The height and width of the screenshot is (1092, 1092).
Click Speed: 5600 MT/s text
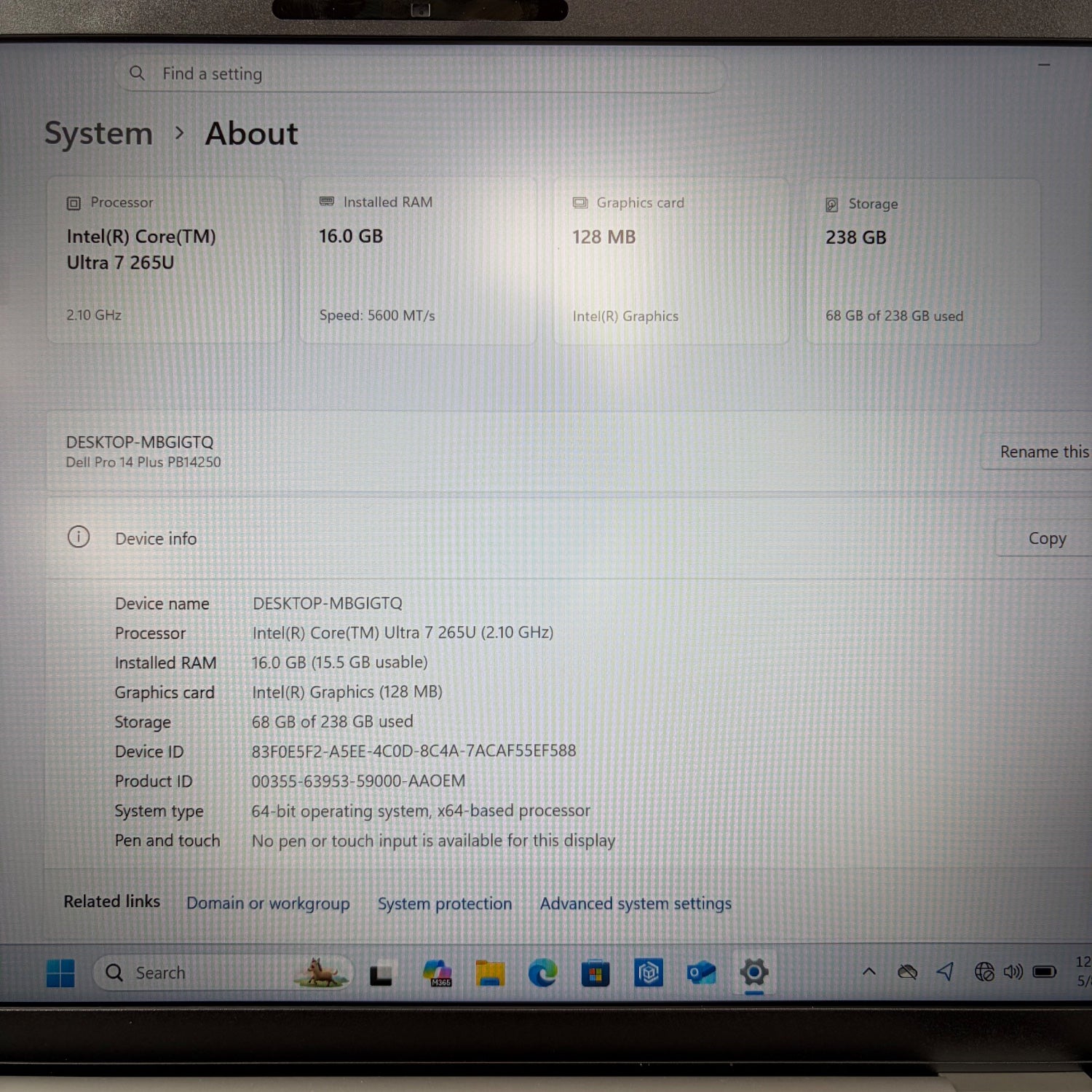[377, 316]
